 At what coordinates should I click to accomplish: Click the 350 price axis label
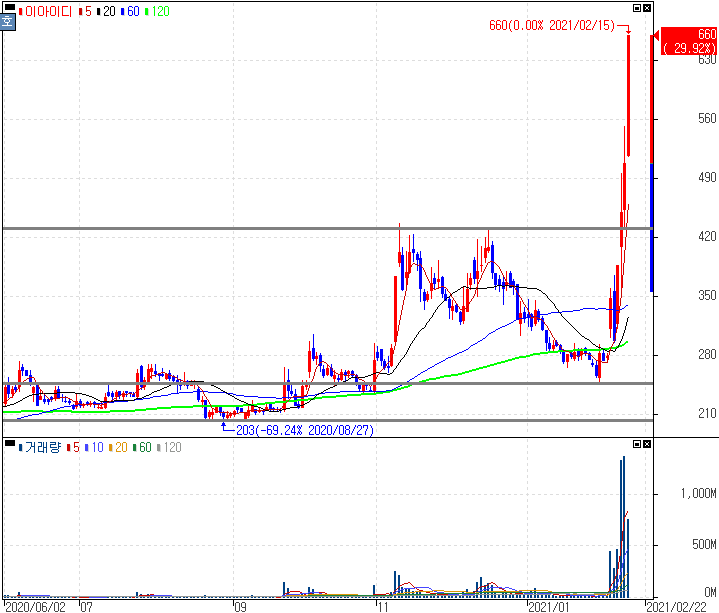point(707,295)
